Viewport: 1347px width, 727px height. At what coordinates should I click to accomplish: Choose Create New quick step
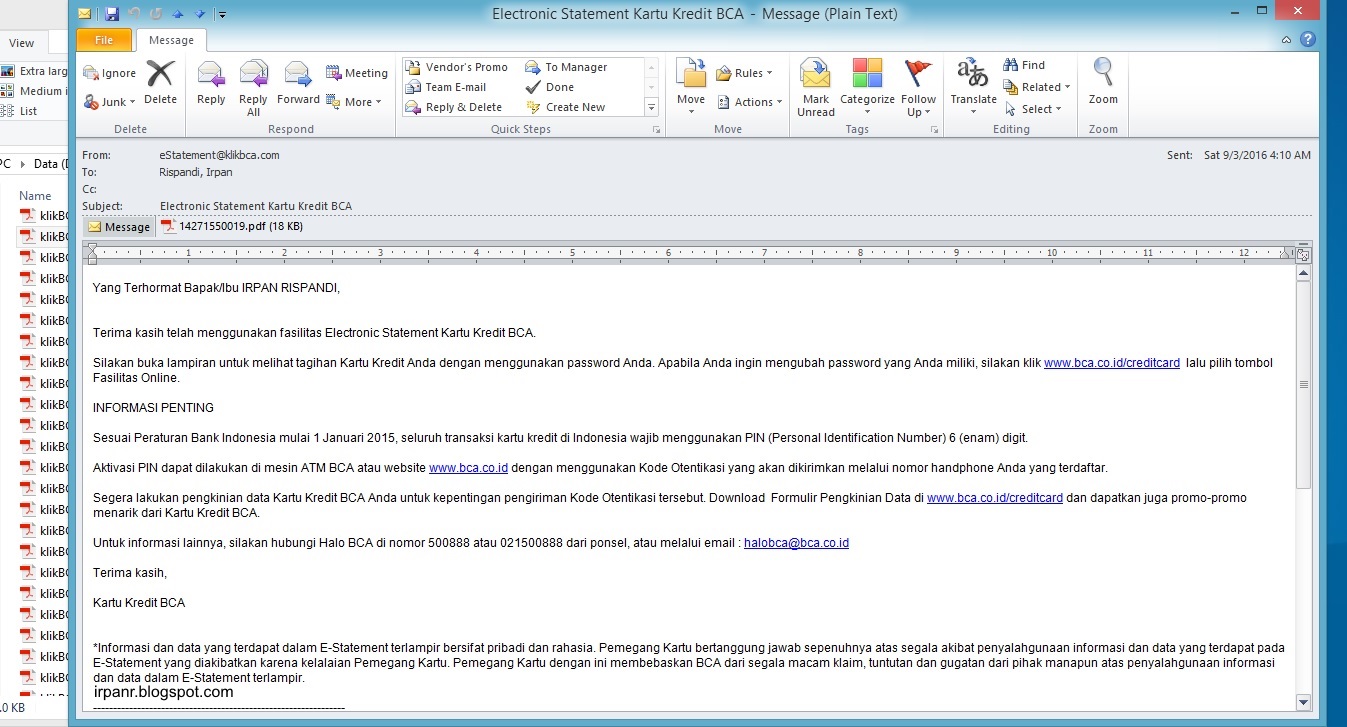pyautogui.click(x=565, y=107)
